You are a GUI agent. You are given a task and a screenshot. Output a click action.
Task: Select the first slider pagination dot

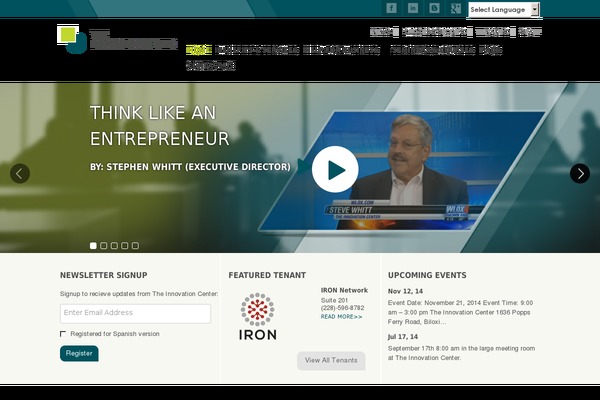tap(93, 245)
